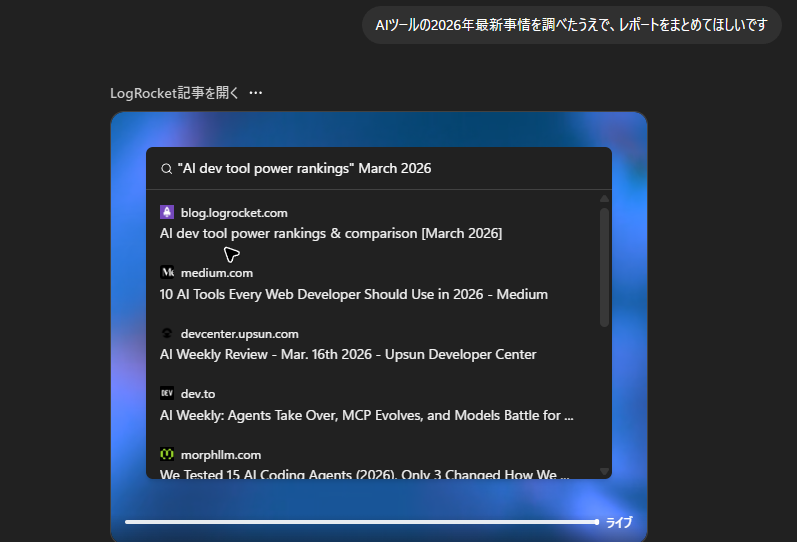This screenshot has height=542, width=797.
Task: Click the Upsun devcenter favicon
Action: tap(167, 333)
